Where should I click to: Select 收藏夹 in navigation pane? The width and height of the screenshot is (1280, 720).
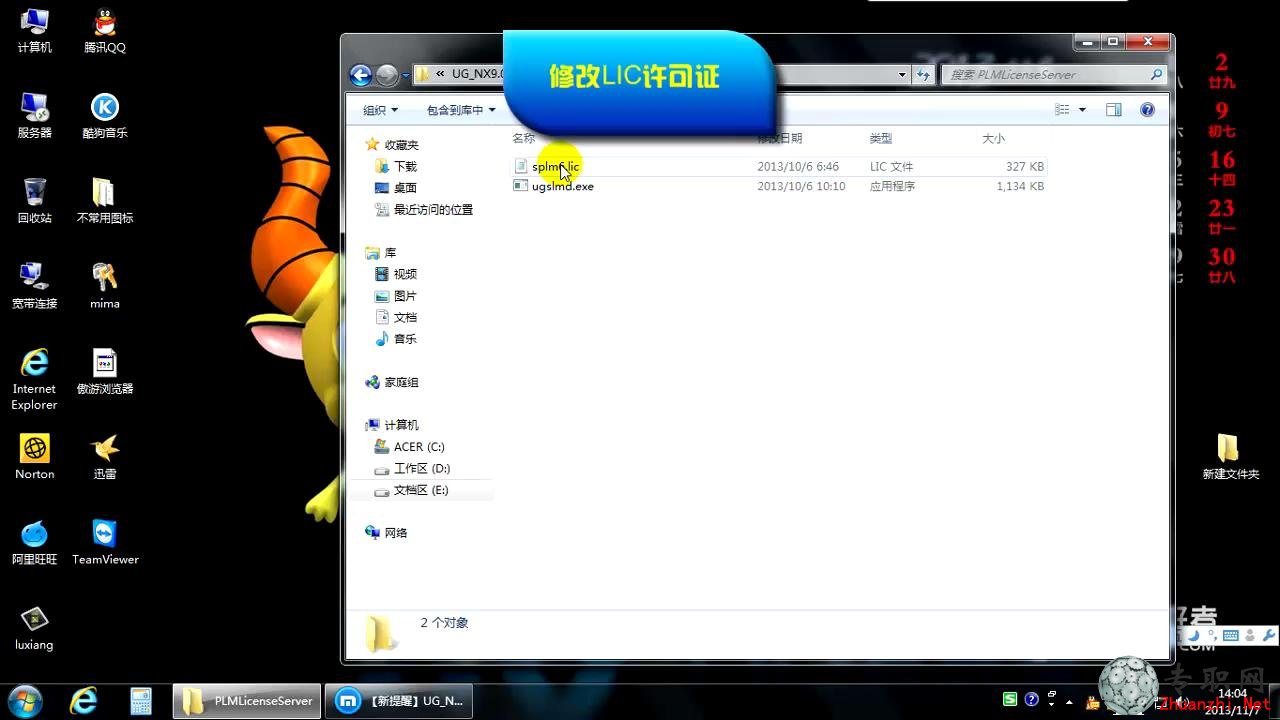pos(401,145)
